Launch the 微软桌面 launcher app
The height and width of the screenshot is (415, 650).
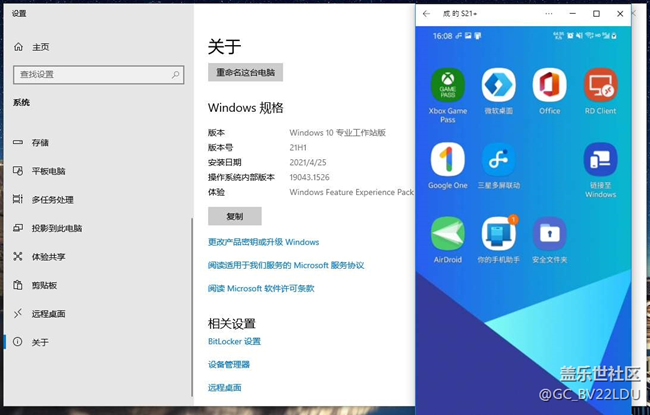pyautogui.click(x=498, y=85)
